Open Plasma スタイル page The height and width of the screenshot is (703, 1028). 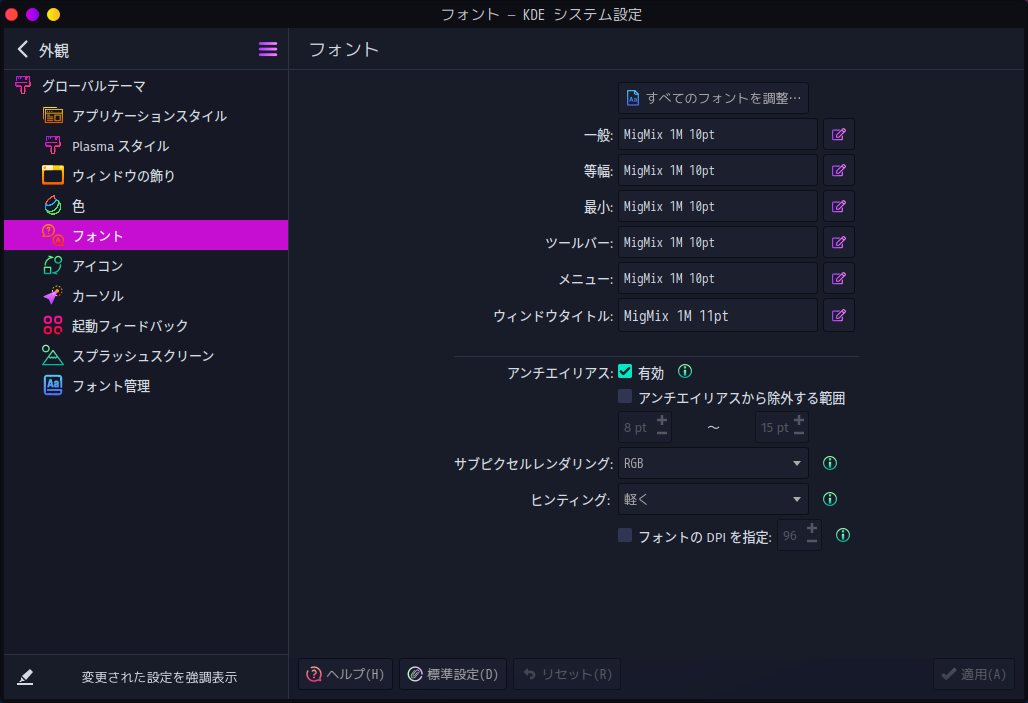(146, 146)
